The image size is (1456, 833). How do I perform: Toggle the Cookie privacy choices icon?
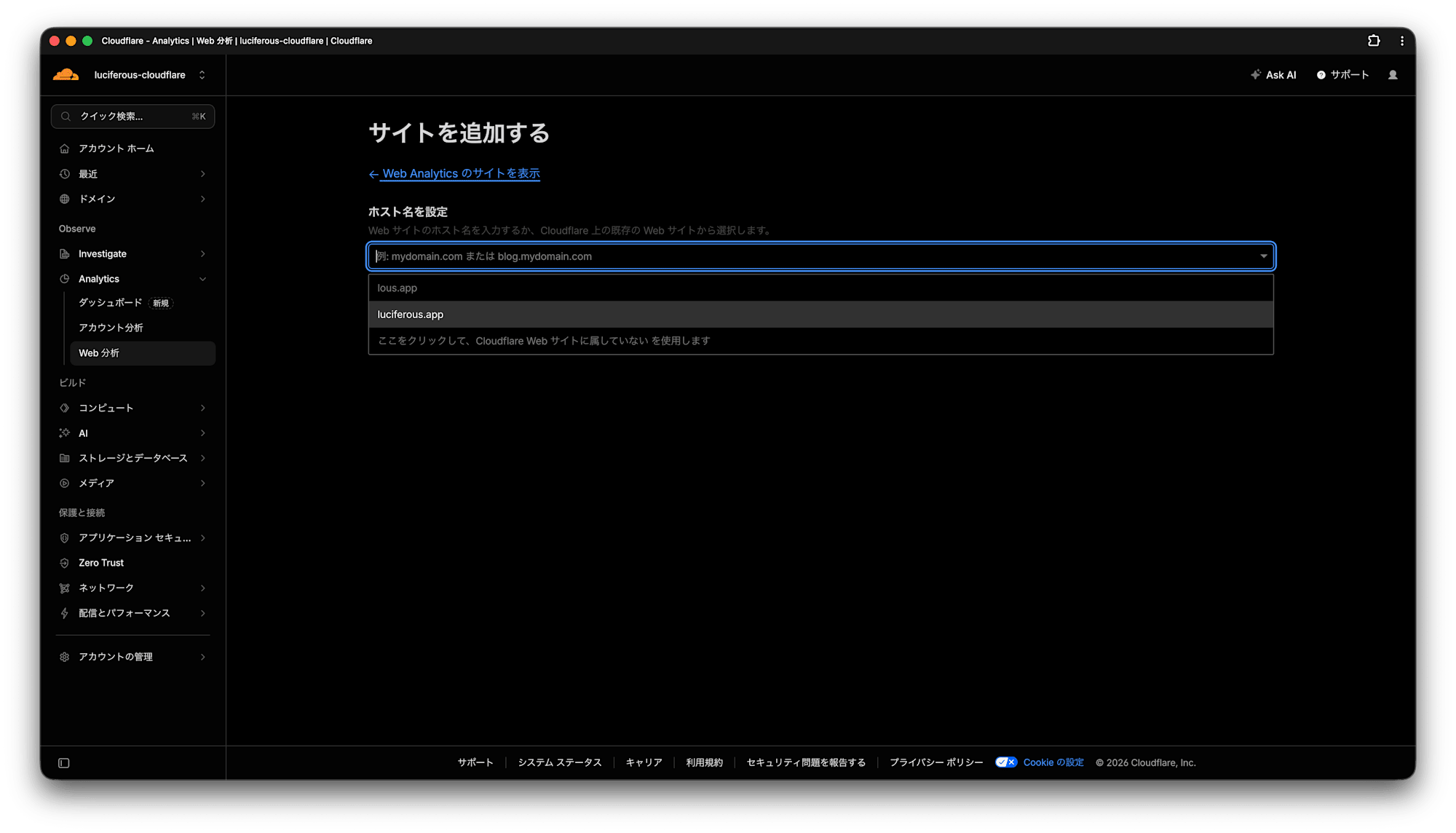point(1006,762)
